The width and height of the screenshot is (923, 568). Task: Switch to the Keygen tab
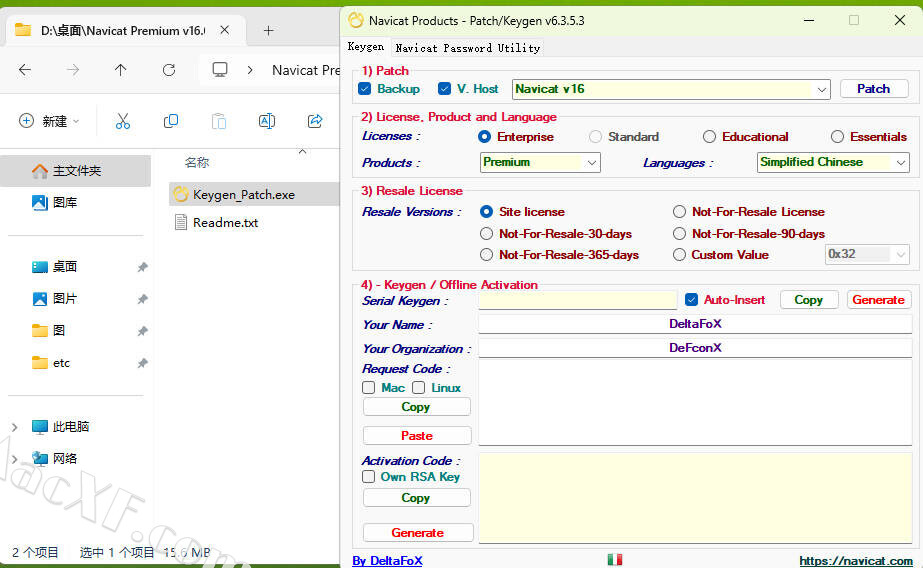366,46
